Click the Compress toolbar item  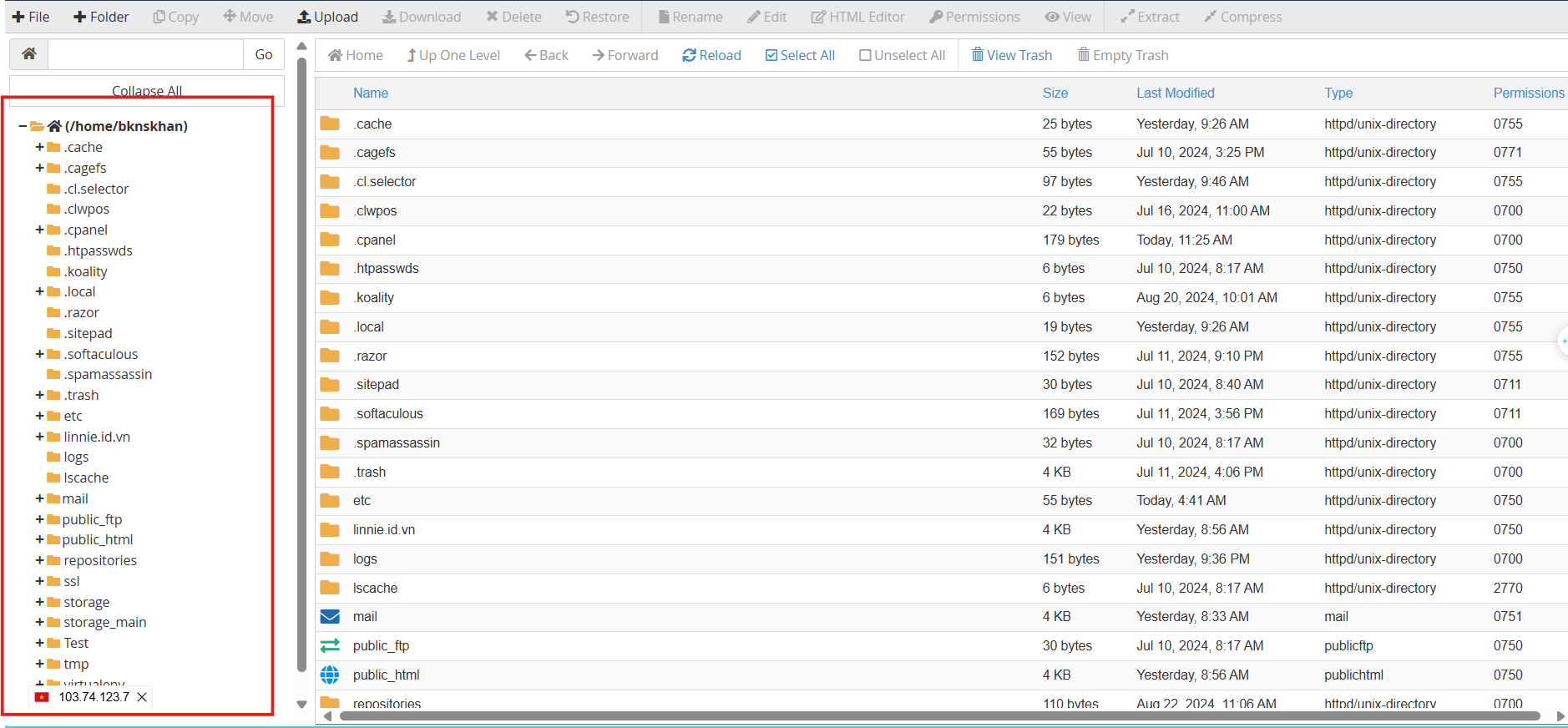[x=1242, y=17]
